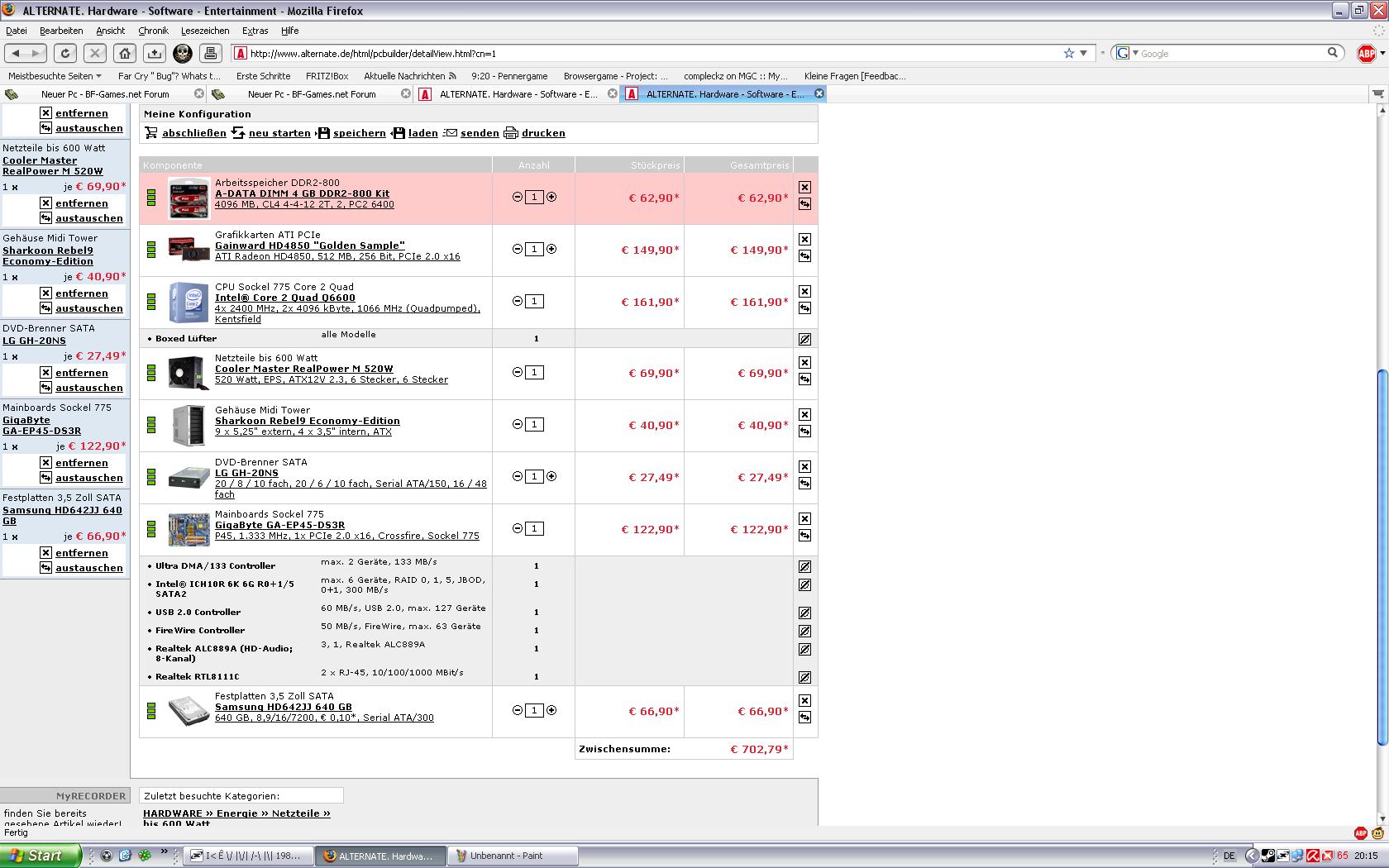This screenshot has height=868, width=1389.
Task: Open list all tabs dropdown
Action: (x=1379, y=94)
